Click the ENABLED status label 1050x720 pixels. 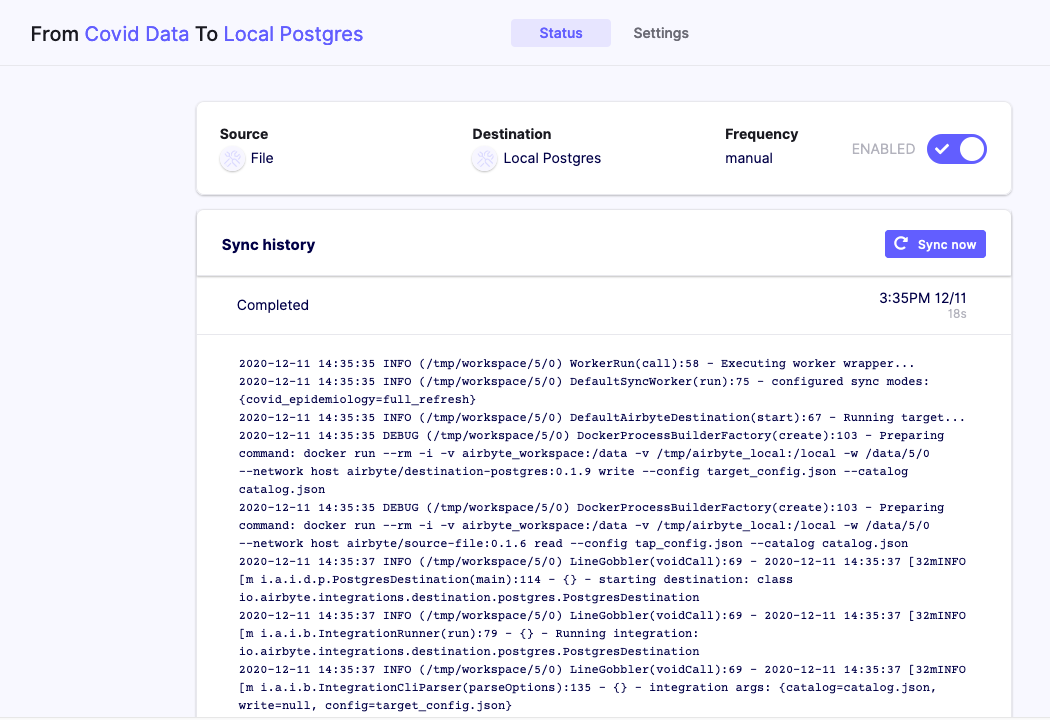(883, 149)
